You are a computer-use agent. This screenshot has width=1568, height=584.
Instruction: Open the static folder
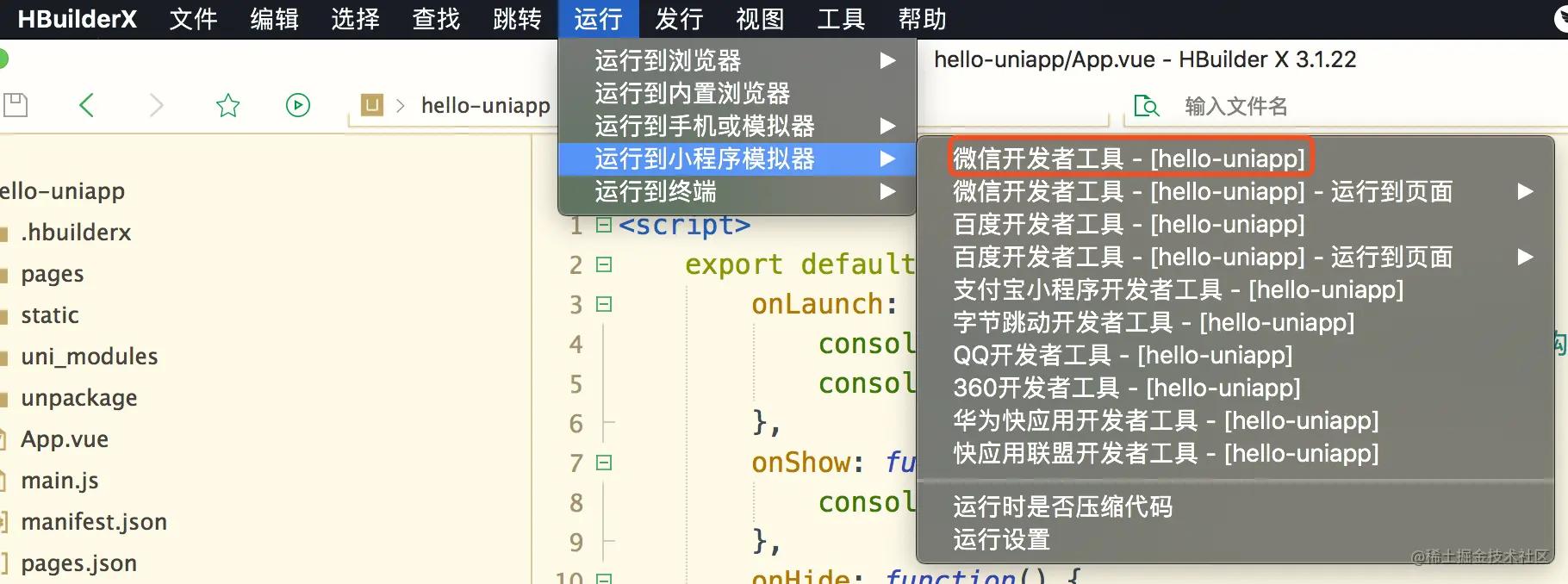[50, 314]
